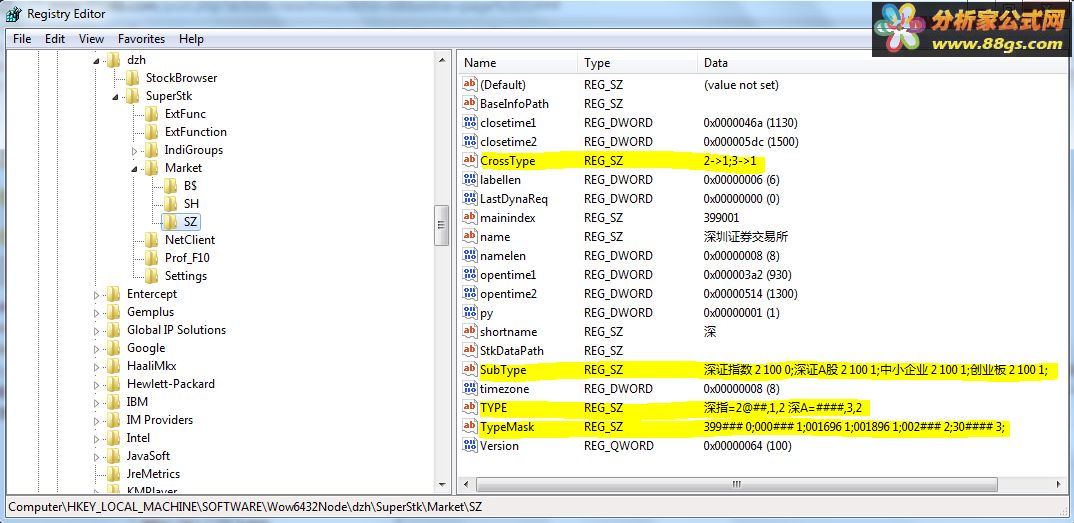The height and width of the screenshot is (523, 1074).
Task: Select the SH folder icon under Market
Action: point(171,204)
